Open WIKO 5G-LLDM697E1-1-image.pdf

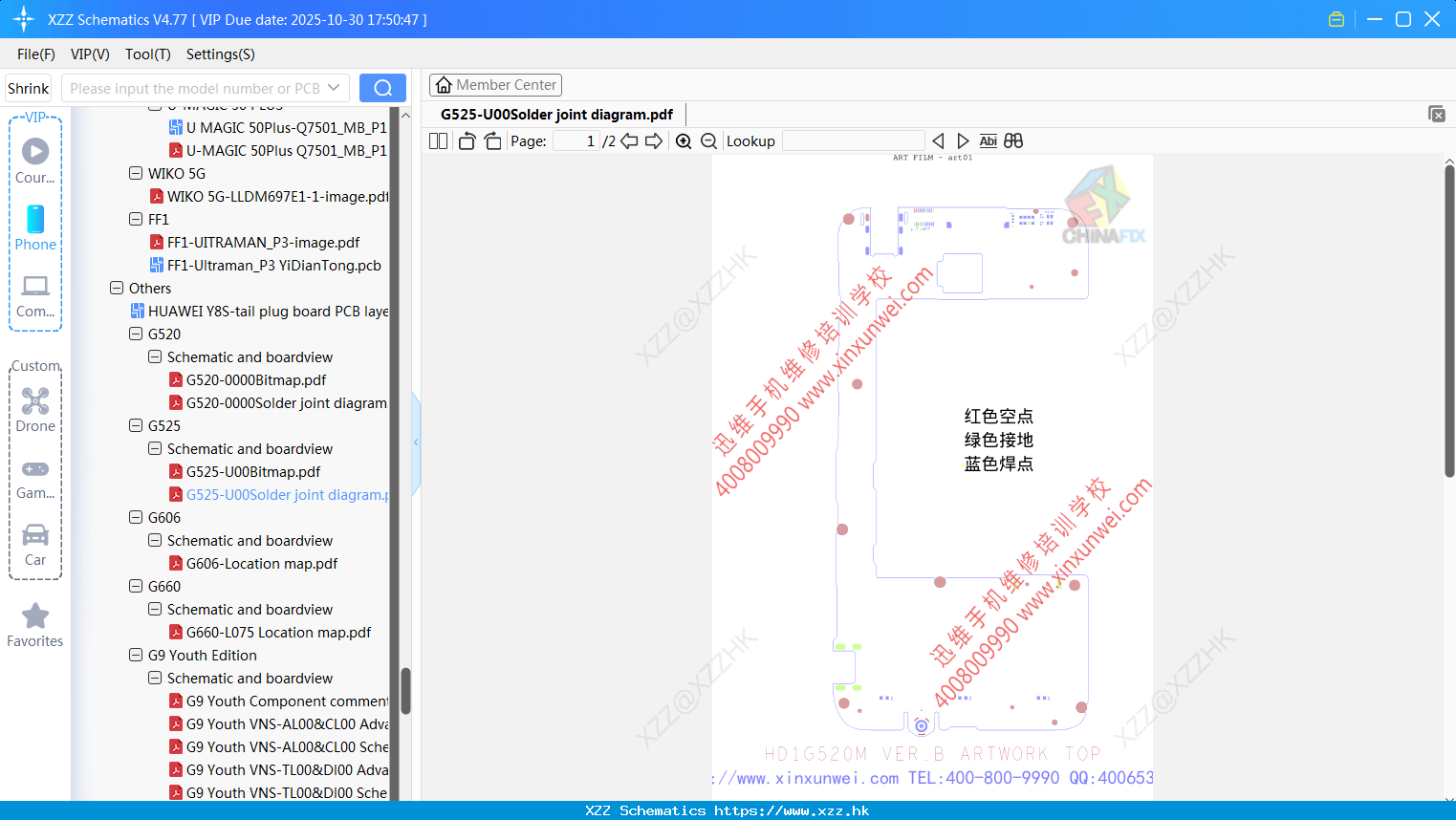[x=270, y=196]
